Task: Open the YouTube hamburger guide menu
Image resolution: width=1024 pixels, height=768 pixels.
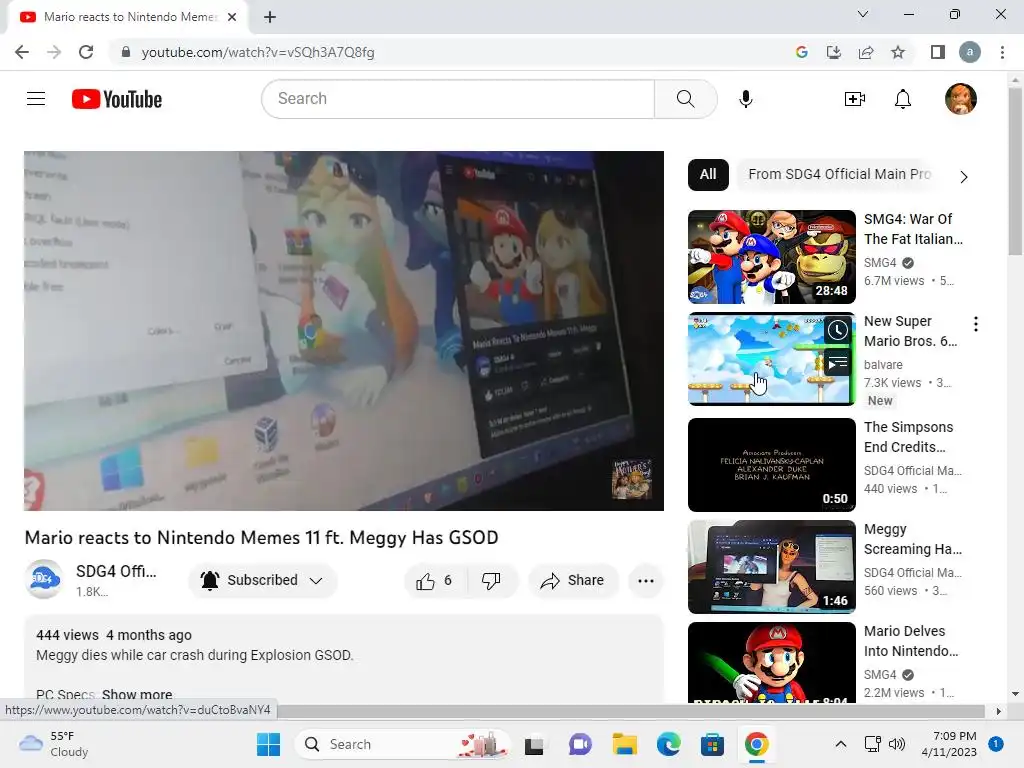Action: point(36,99)
